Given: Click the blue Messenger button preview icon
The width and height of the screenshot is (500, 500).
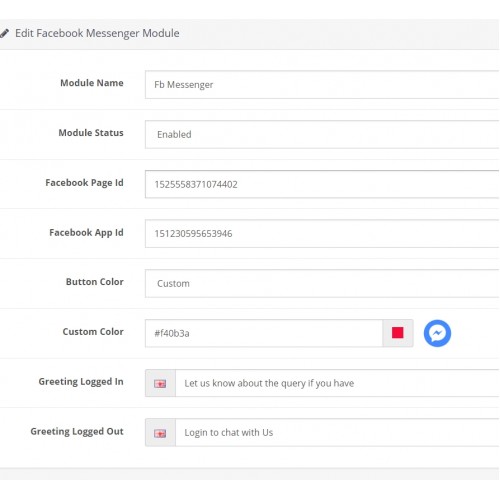Looking at the screenshot, I should click(x=437, y=333).
